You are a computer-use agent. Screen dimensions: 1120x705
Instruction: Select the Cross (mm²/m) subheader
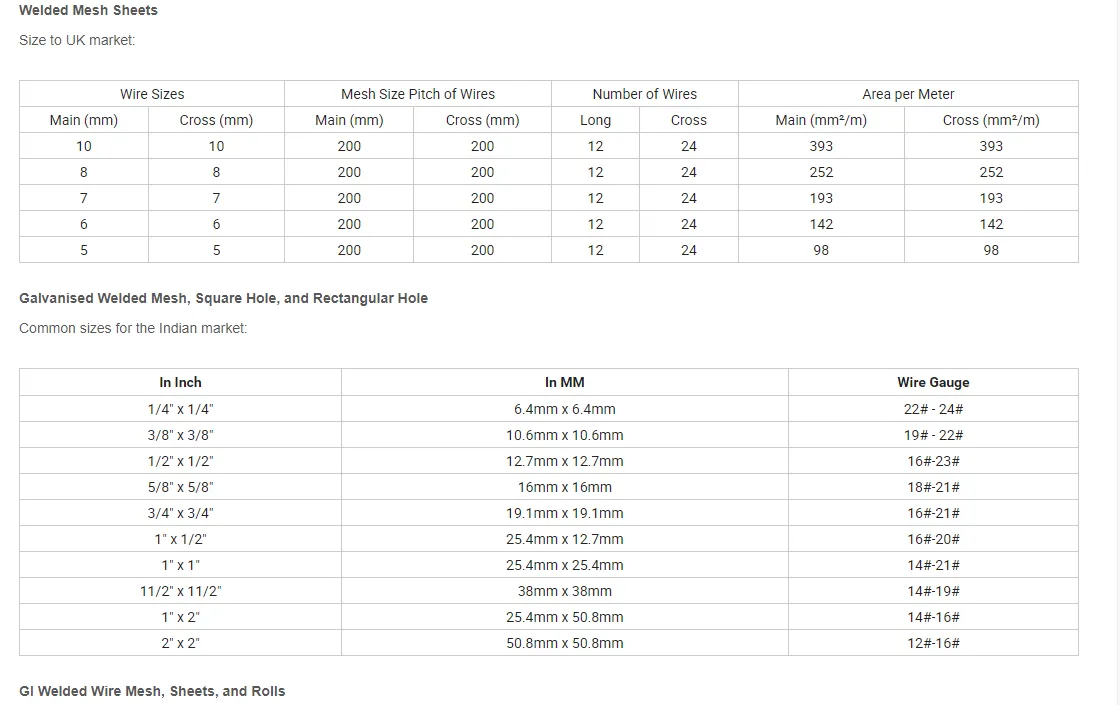tap(991, 120)
